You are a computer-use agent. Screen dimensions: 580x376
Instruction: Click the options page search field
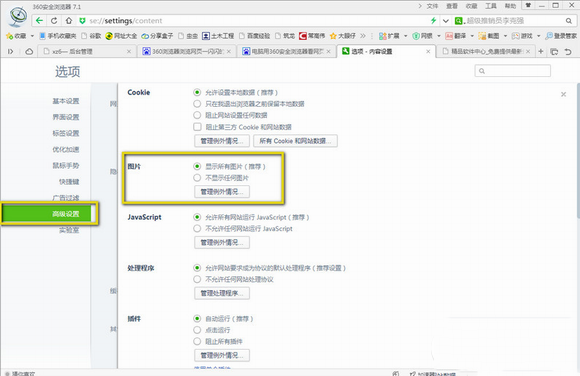[513, 71]
